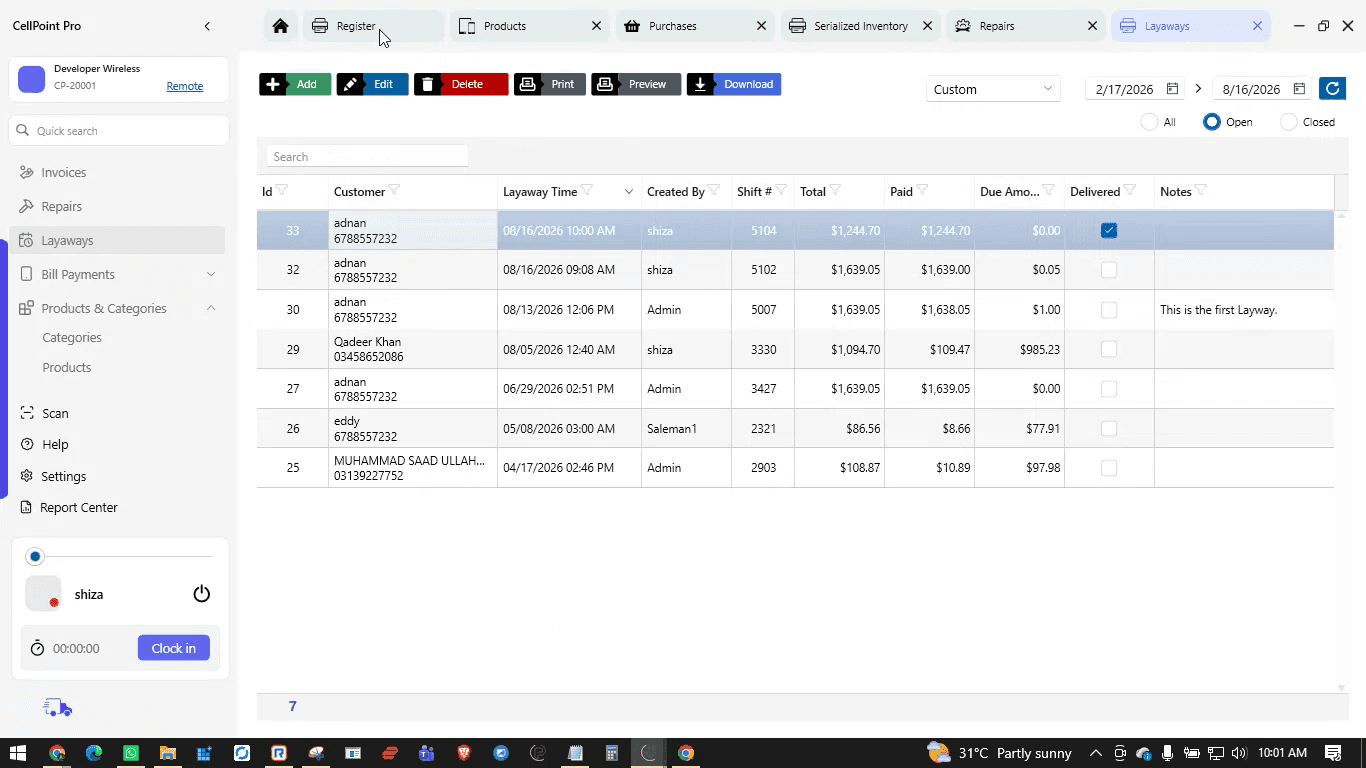Click the Search box above the table
Viewport: 1366px width, 768px height.
point(367,157)
